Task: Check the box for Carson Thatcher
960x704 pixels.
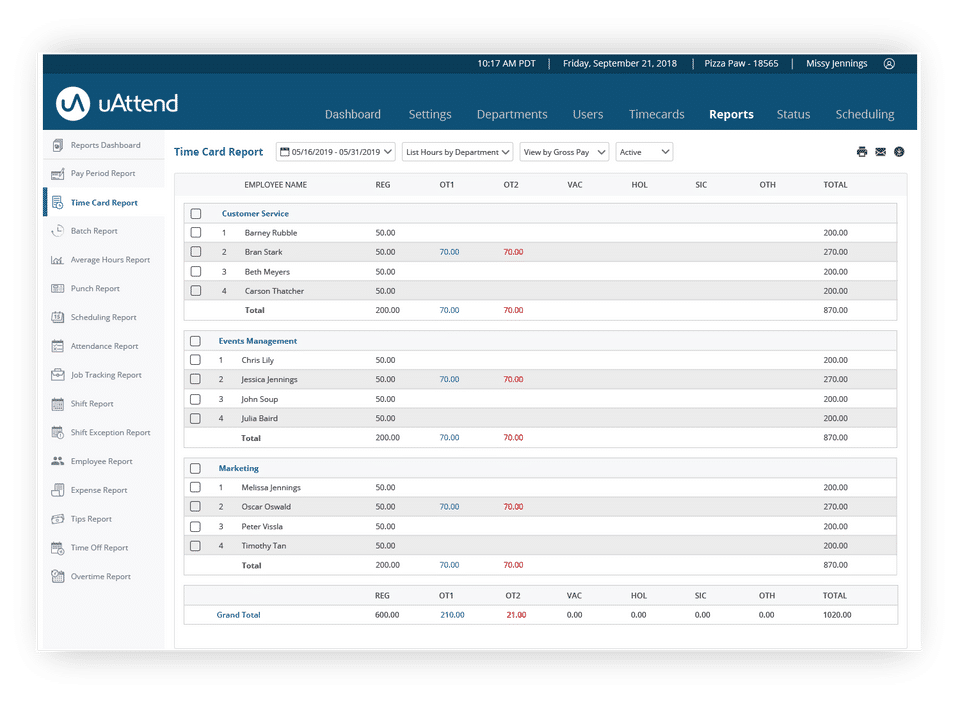Action: tap(196, 291)
